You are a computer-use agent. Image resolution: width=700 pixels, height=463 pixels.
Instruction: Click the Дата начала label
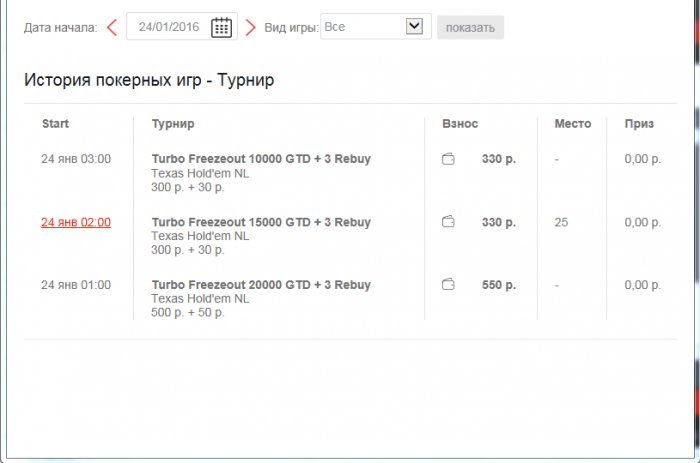click(60, 28)
